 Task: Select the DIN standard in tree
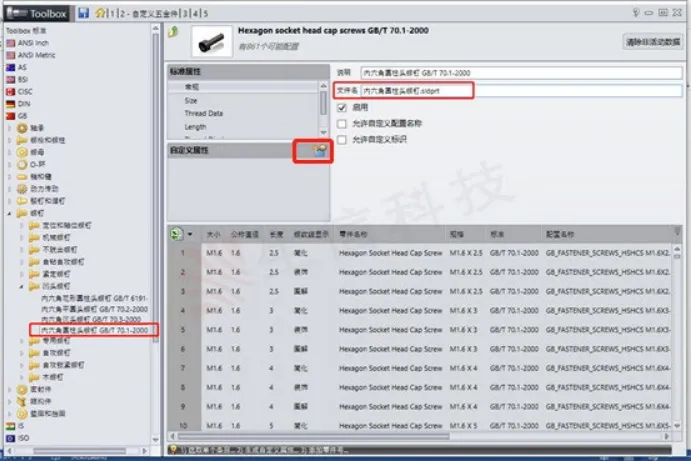click(x=11, y=103)
